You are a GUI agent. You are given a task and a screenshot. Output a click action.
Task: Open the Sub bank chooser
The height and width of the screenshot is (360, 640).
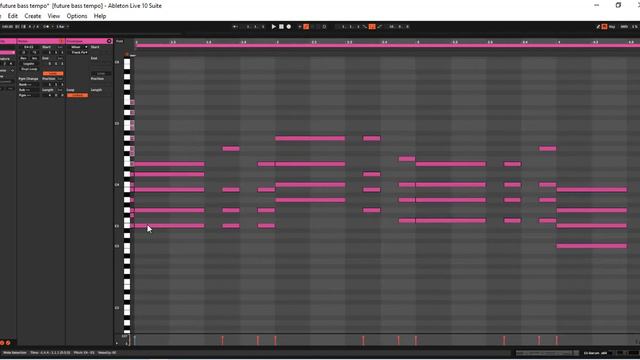pos(29,89)
